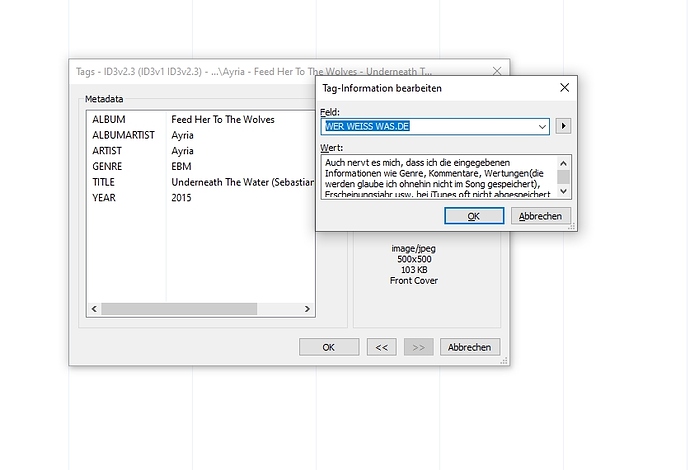The image size is (690, 470).
Task: Select the ALBUMARTIST metadata row
Action: click(x=201, y=135)
